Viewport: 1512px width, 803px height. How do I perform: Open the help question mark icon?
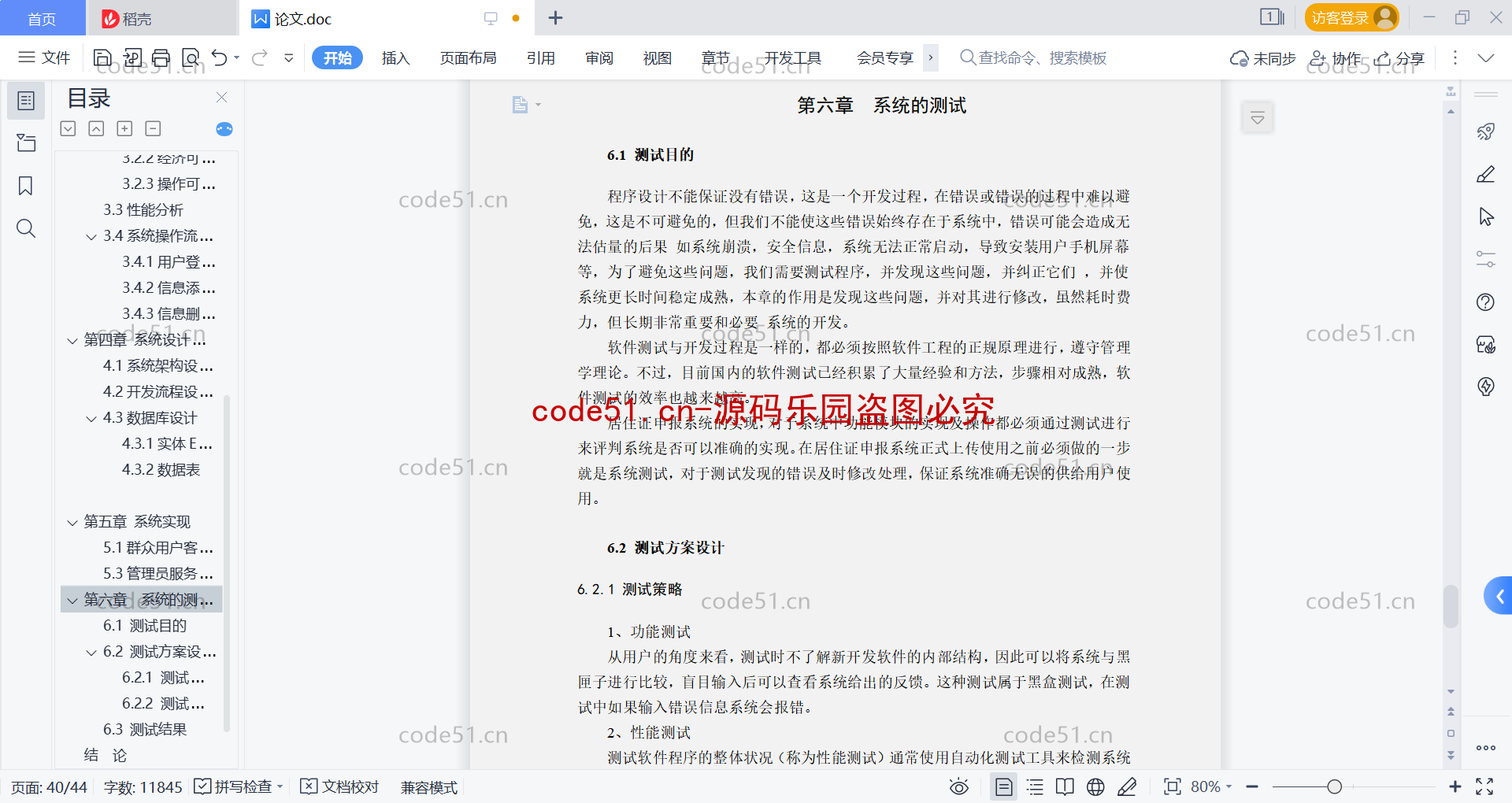click(x=1486, y=302)
